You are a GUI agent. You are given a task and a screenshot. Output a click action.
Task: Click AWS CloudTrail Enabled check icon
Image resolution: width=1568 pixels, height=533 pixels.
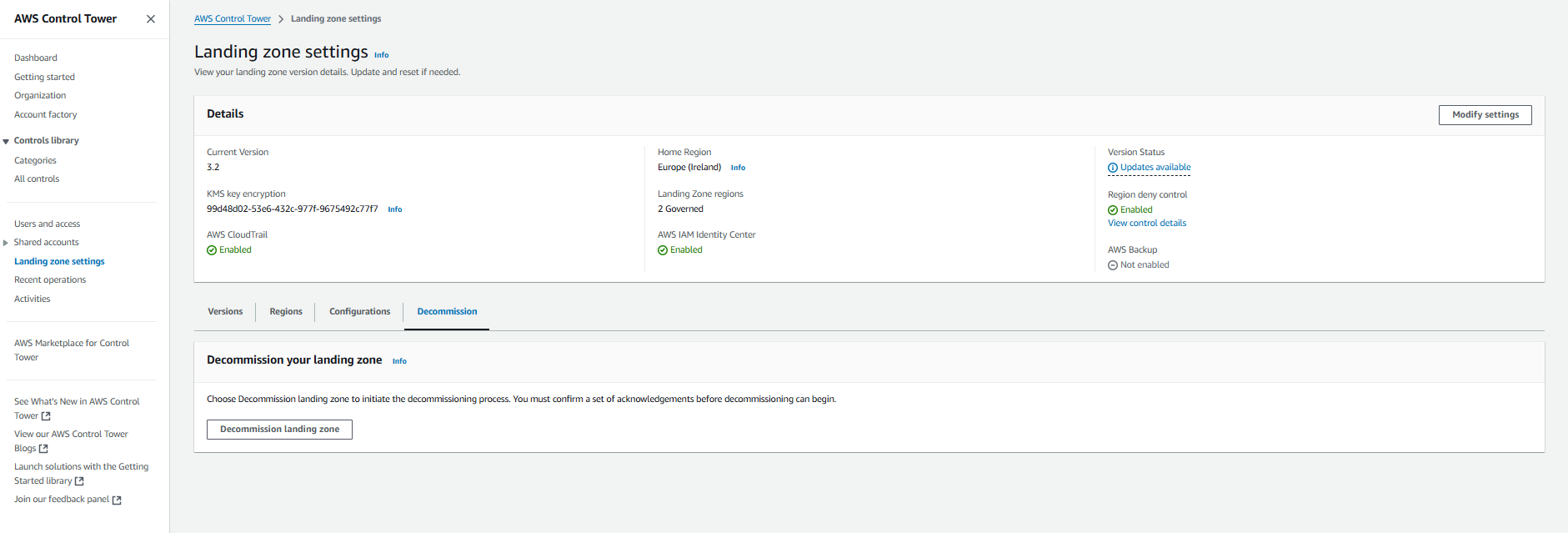tap(212, 250)
